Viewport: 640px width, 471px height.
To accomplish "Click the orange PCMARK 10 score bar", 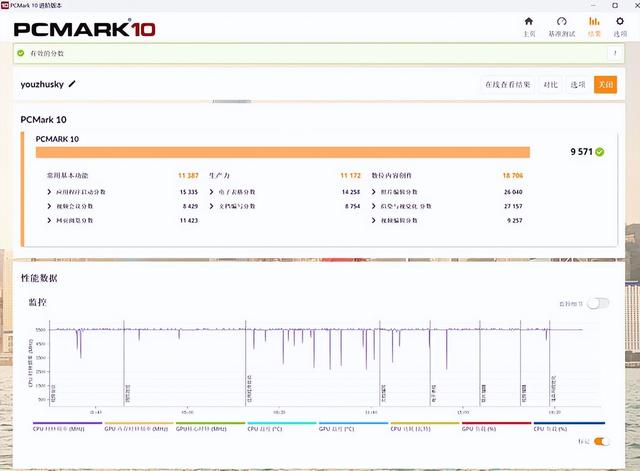I will click(x=283, y=152).
